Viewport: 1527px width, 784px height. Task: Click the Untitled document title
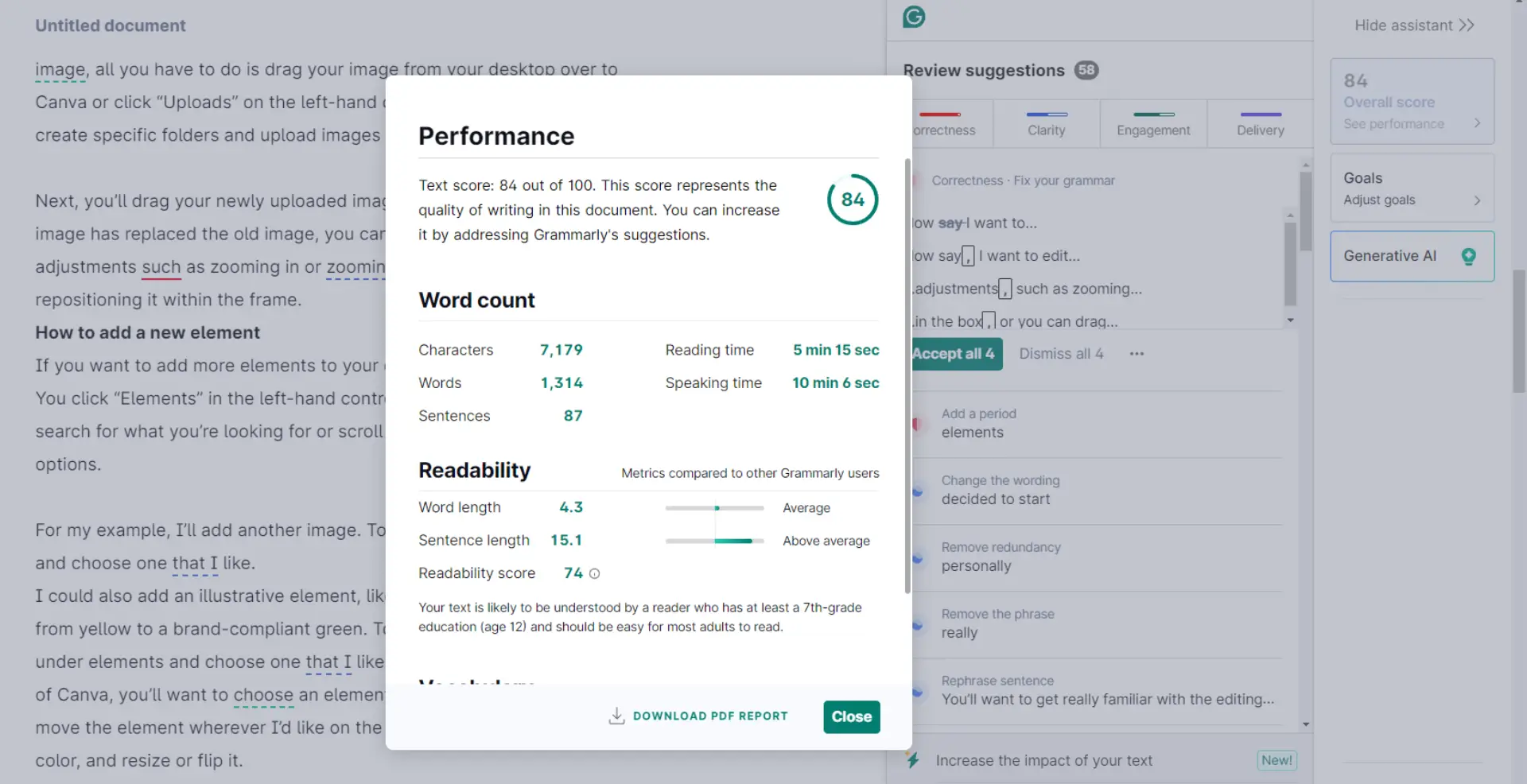(111, 25)
